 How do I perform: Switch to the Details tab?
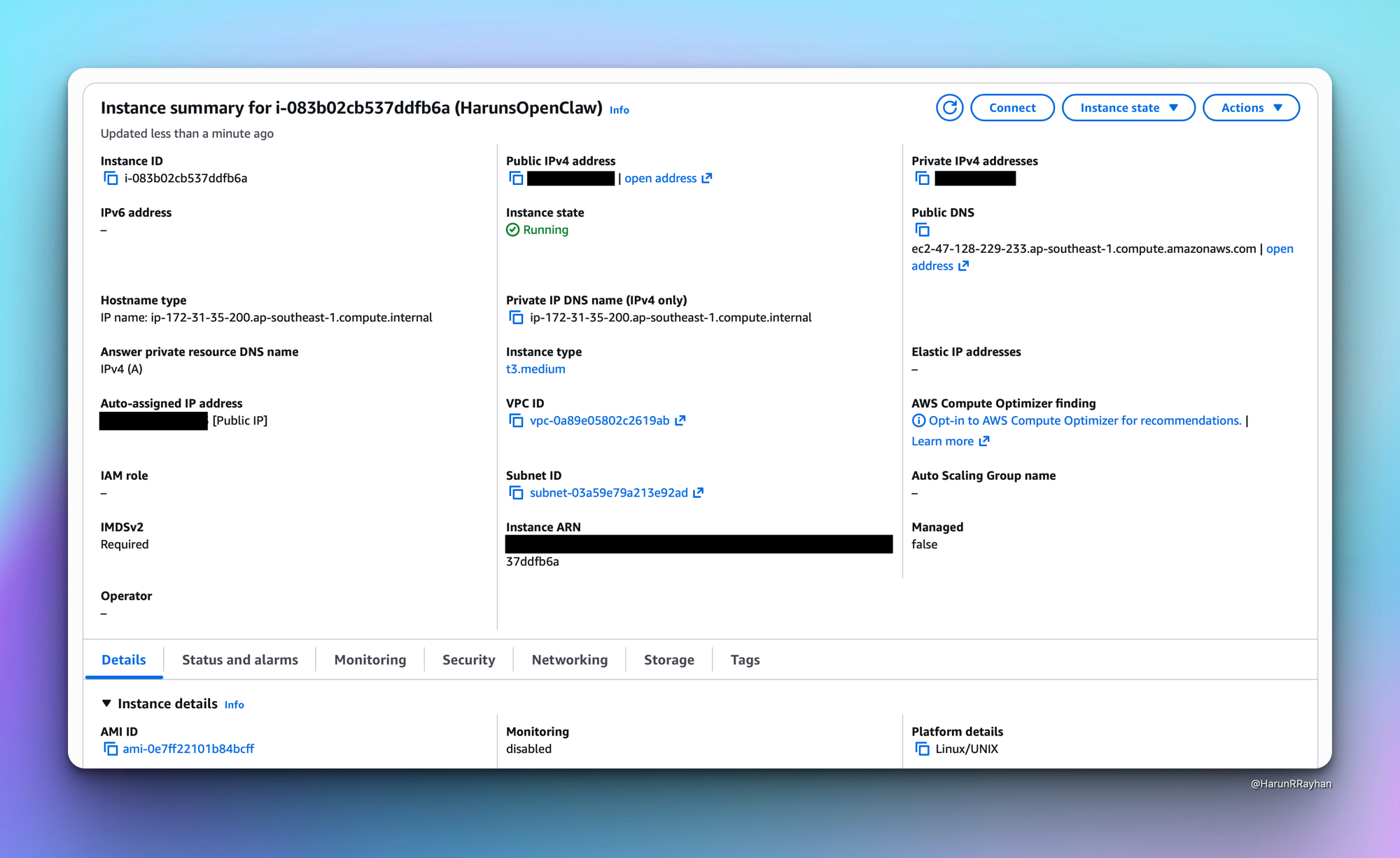tap(124, 660)
